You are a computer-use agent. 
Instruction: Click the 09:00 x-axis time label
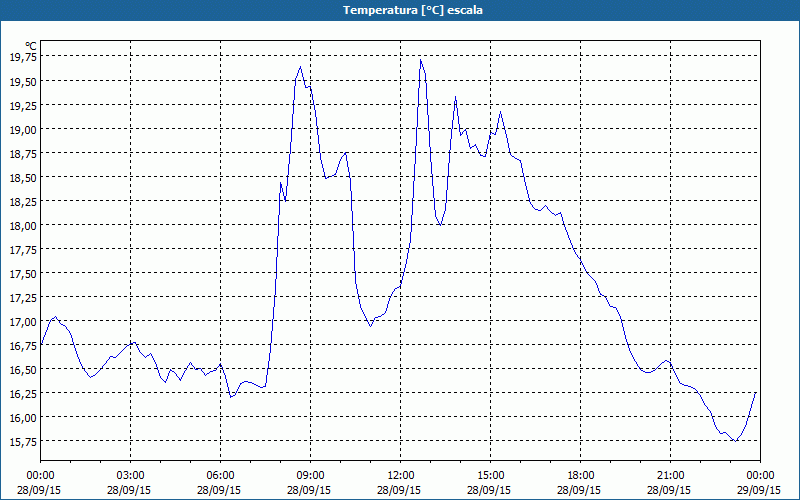[x=311, y=475]
